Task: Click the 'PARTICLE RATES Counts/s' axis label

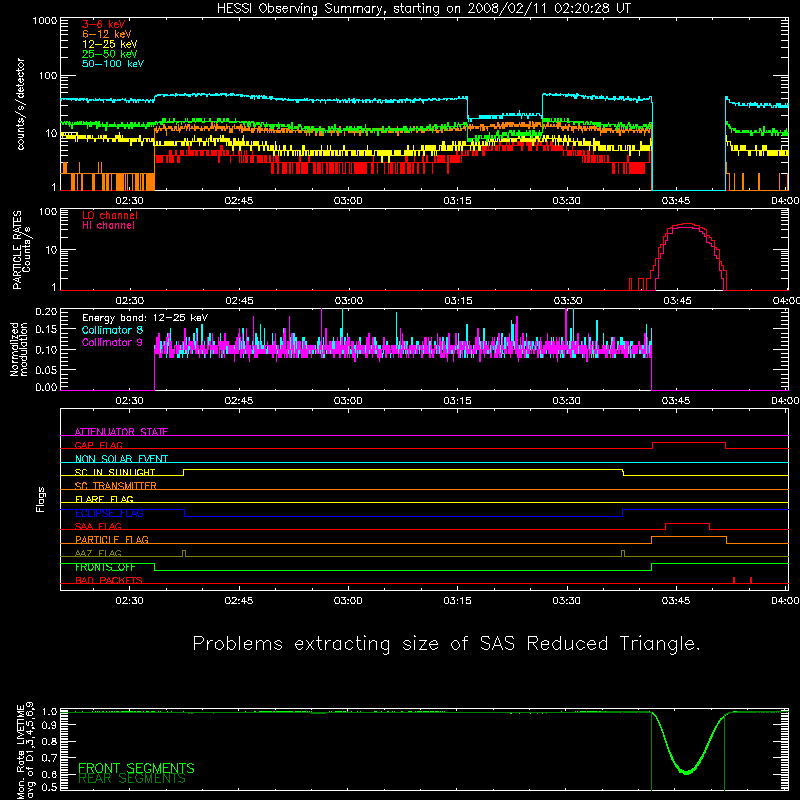Action: pyautogui.click(x=21, y=250)
